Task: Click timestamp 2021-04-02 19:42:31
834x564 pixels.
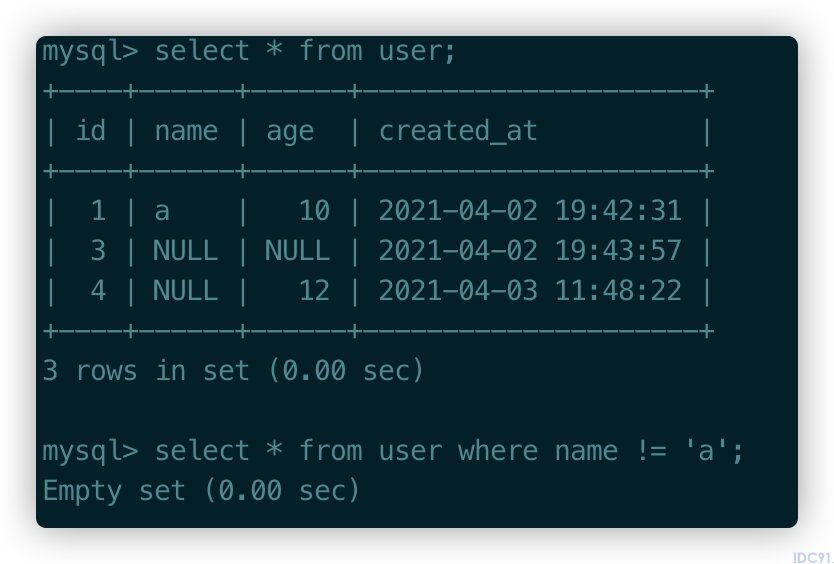Action: [530, 211]
